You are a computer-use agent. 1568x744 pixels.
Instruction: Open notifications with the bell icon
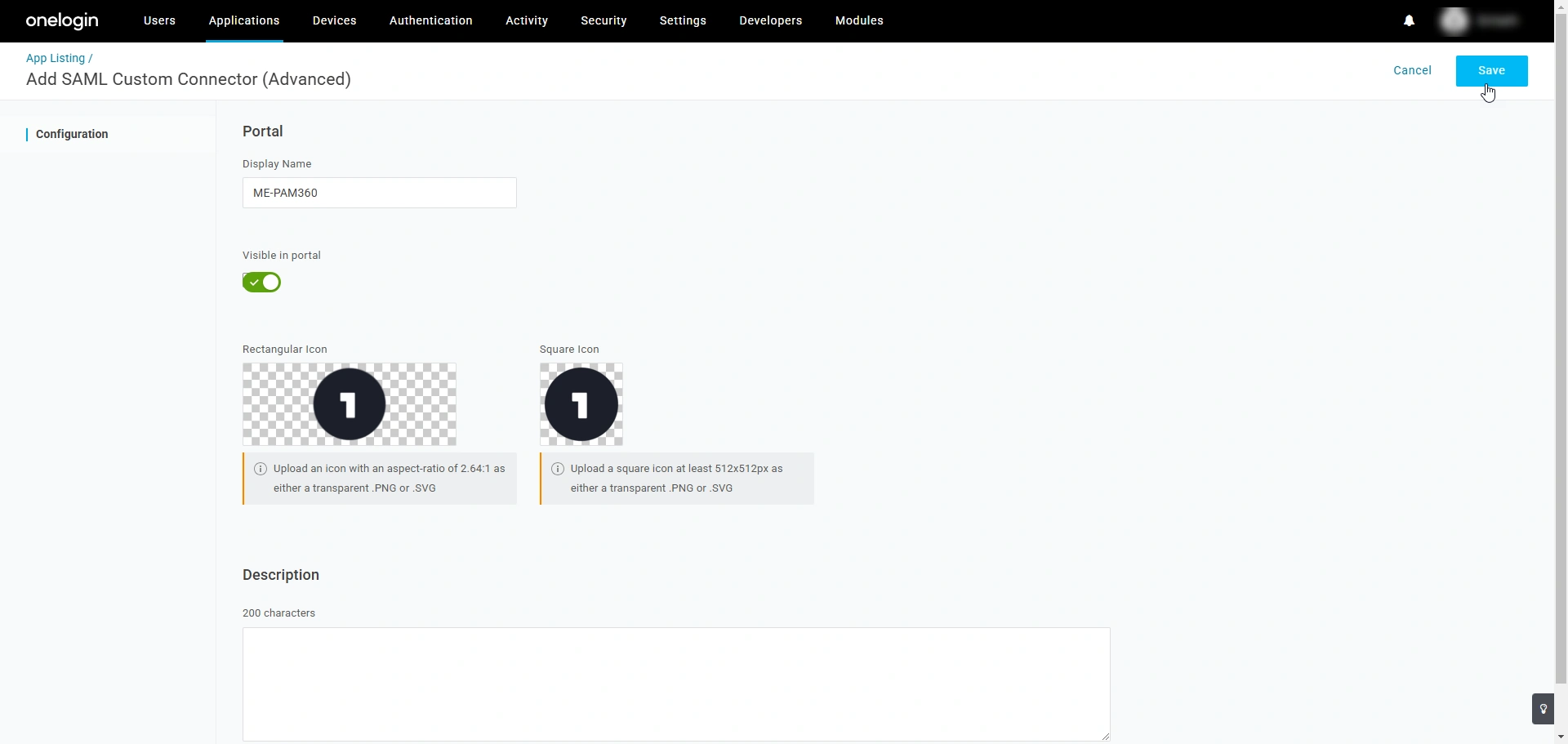click(1409, 20)
